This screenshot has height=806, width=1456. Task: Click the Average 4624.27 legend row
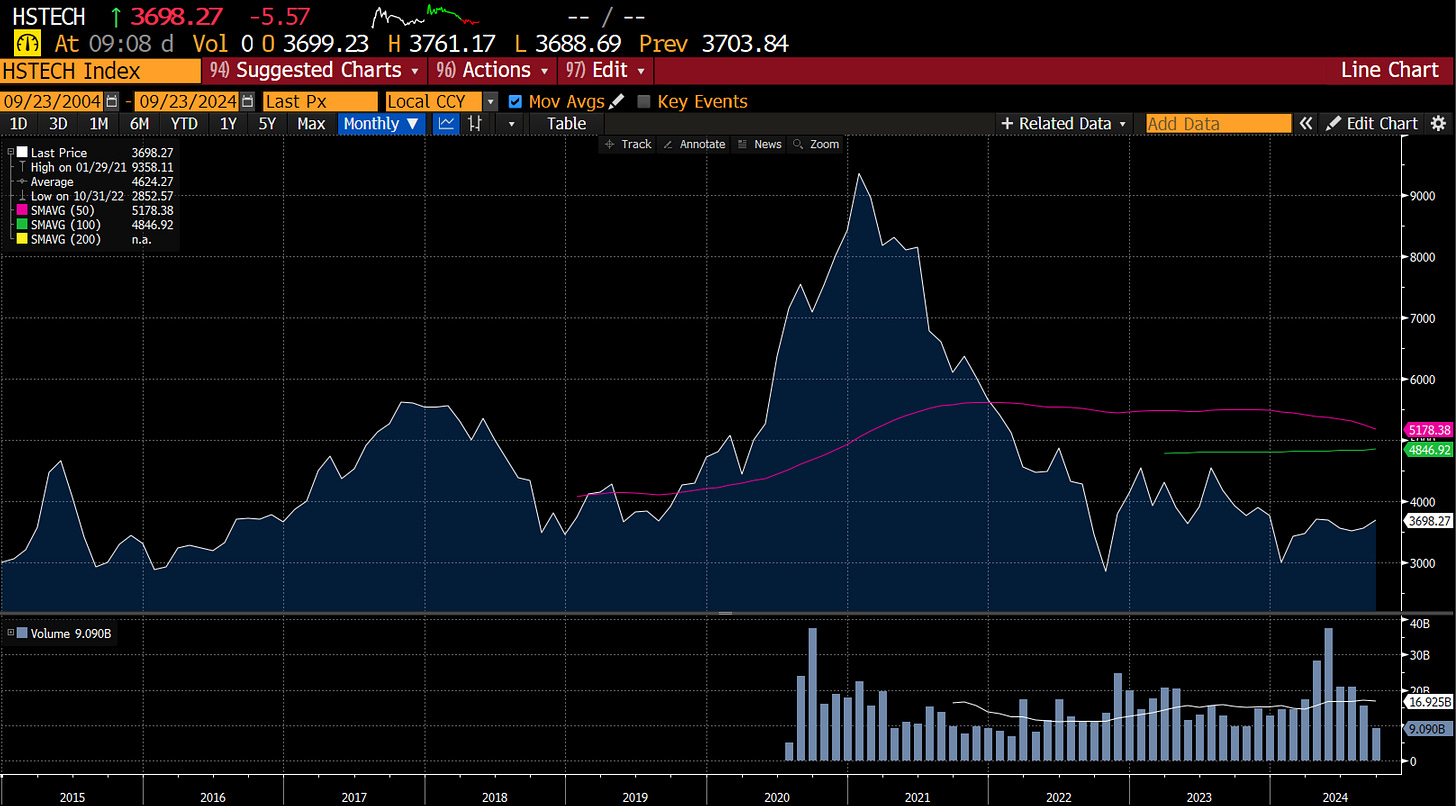pos(95,182)
